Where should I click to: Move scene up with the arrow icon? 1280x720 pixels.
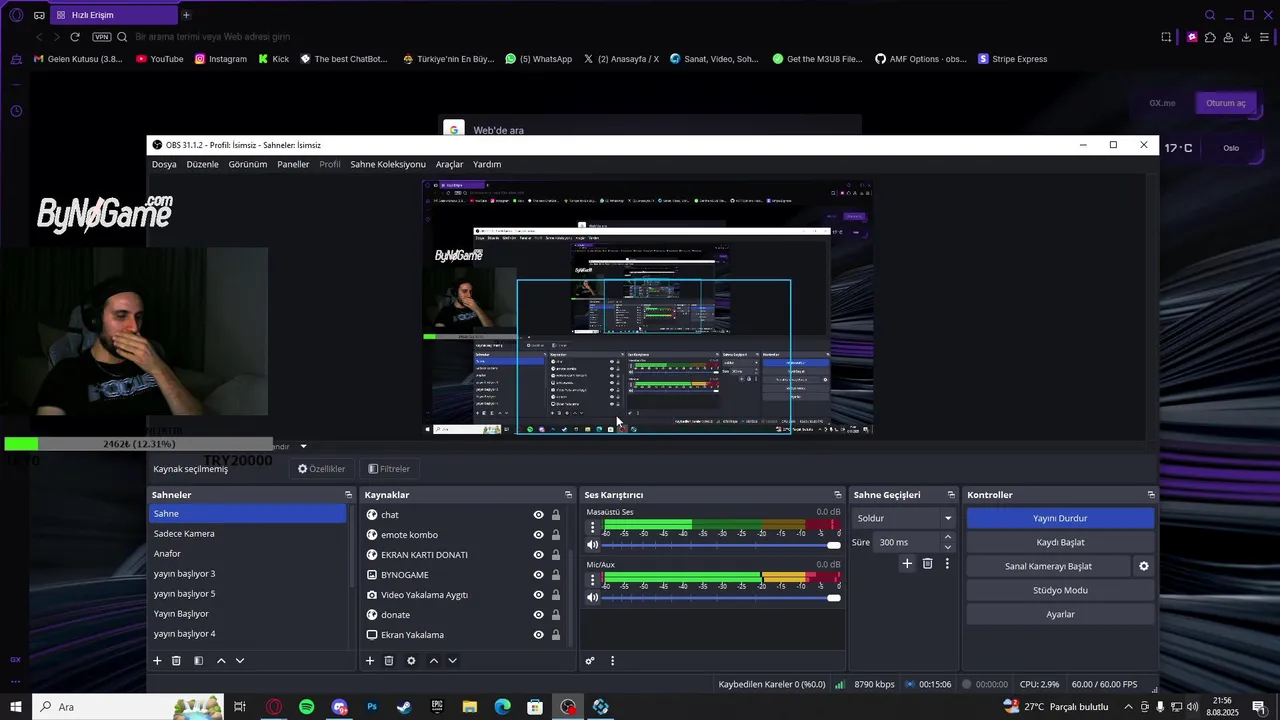pyautogui.click(x=221, y=661)
